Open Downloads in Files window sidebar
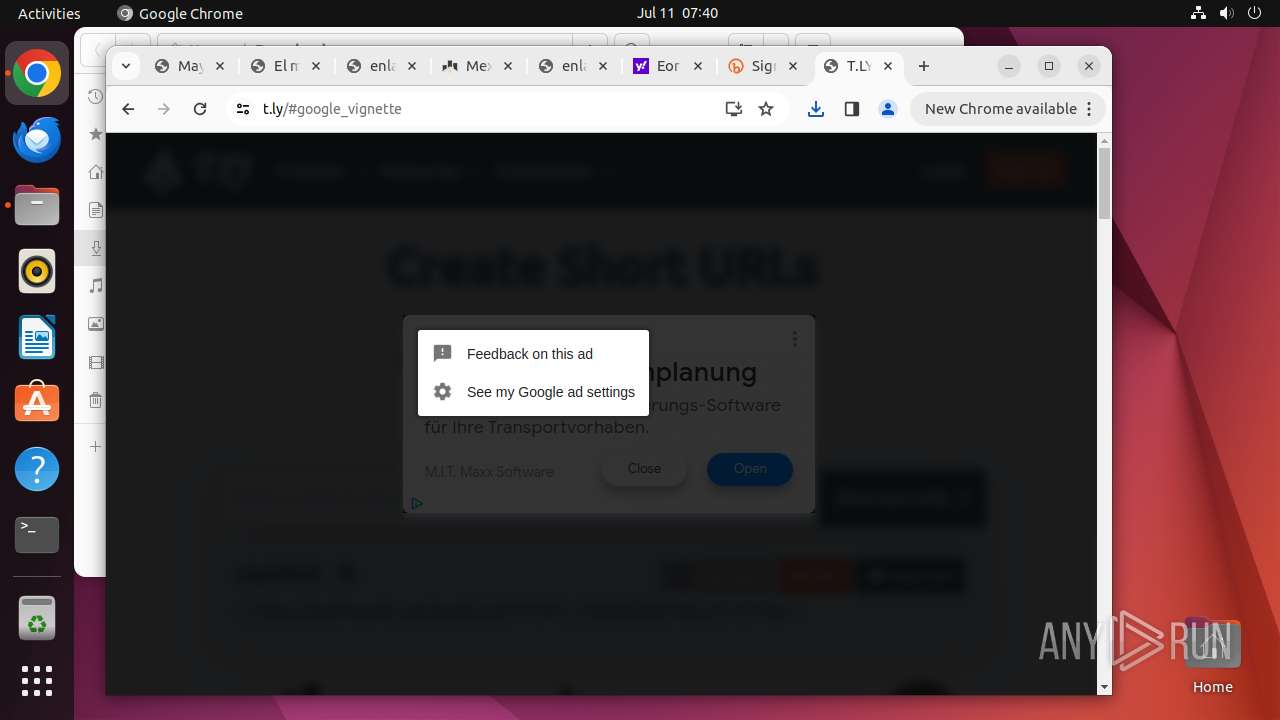Screen dimensions: 1280x720 pos(95,248)
